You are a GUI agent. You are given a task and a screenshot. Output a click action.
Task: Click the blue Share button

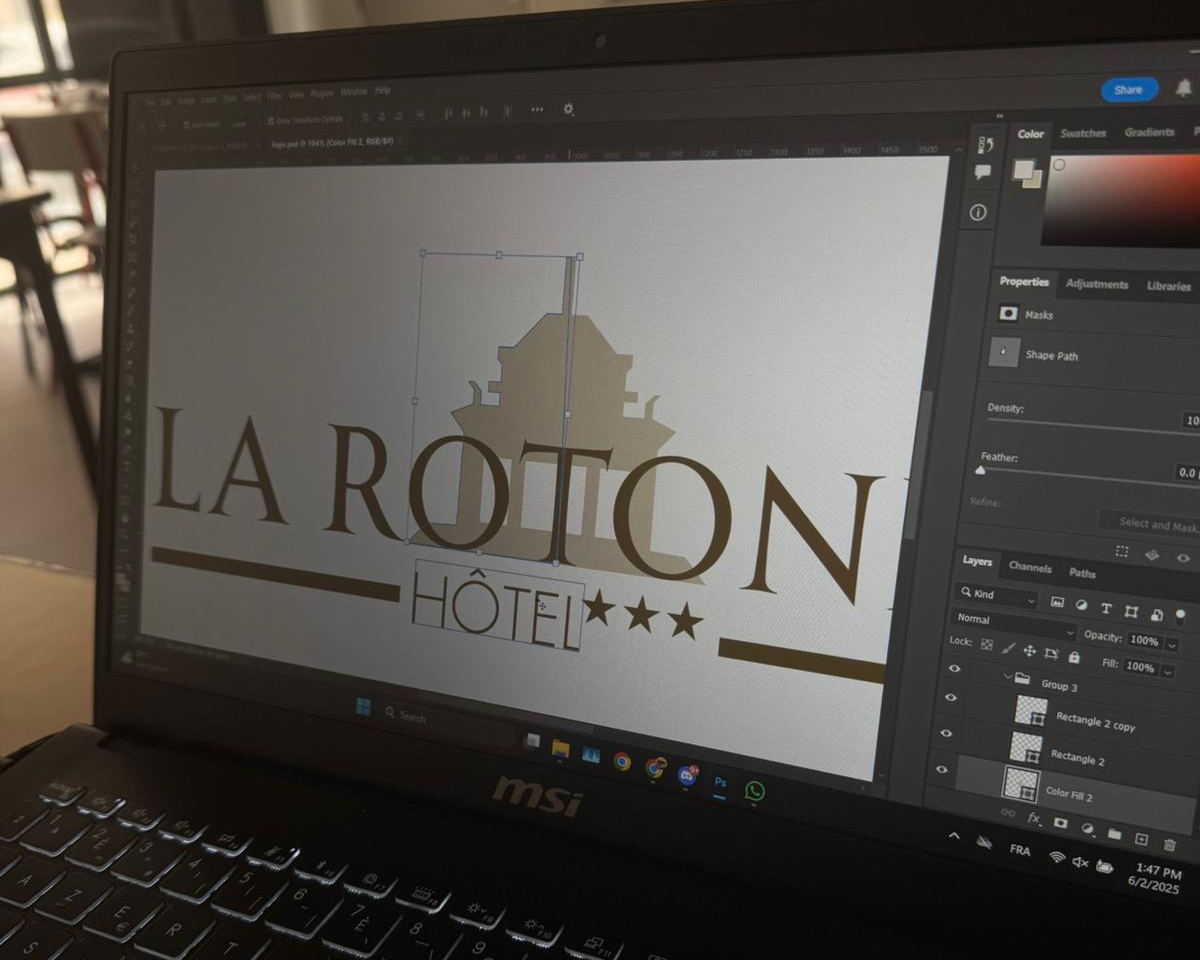[1129, 90]
